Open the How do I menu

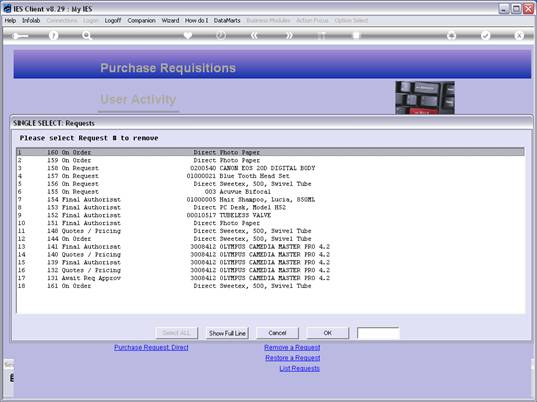coord(196,21)
